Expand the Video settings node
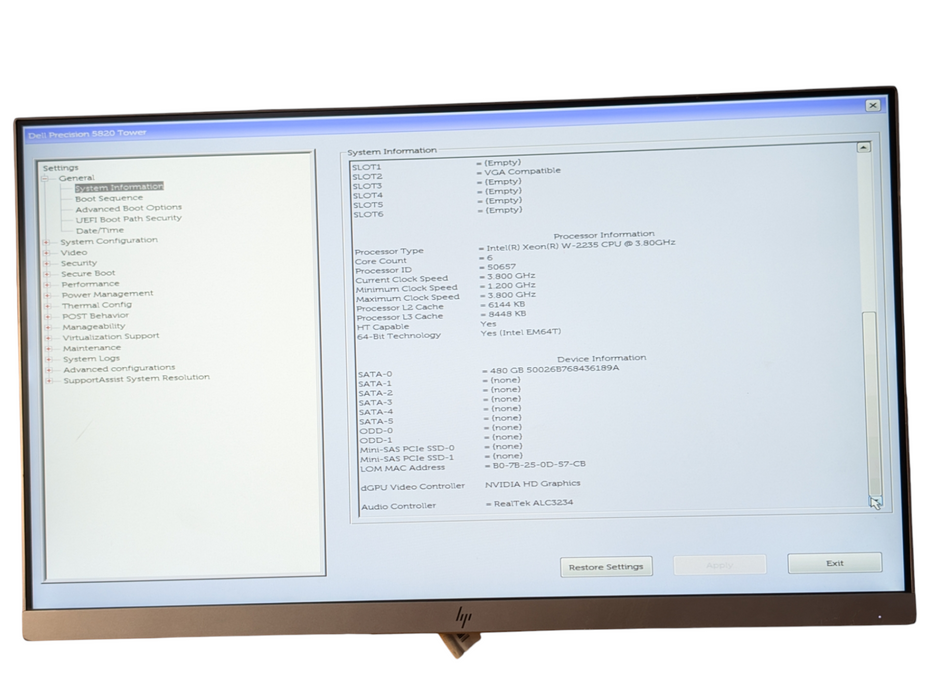The height and width of the screenshot is (700, 930). [x=46, y=253]
